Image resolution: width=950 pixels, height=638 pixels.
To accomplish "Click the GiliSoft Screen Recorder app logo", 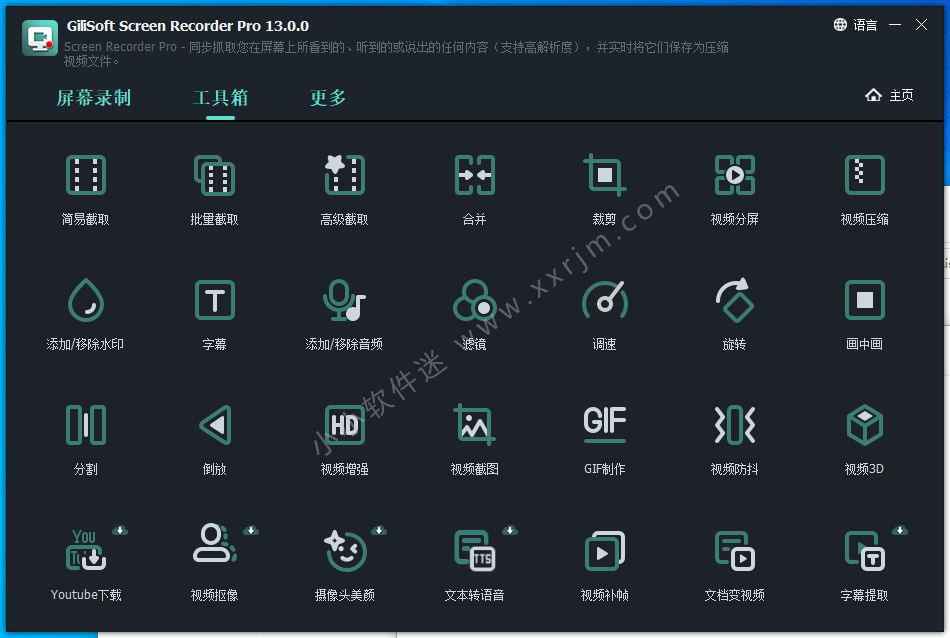I will point(40,38).
